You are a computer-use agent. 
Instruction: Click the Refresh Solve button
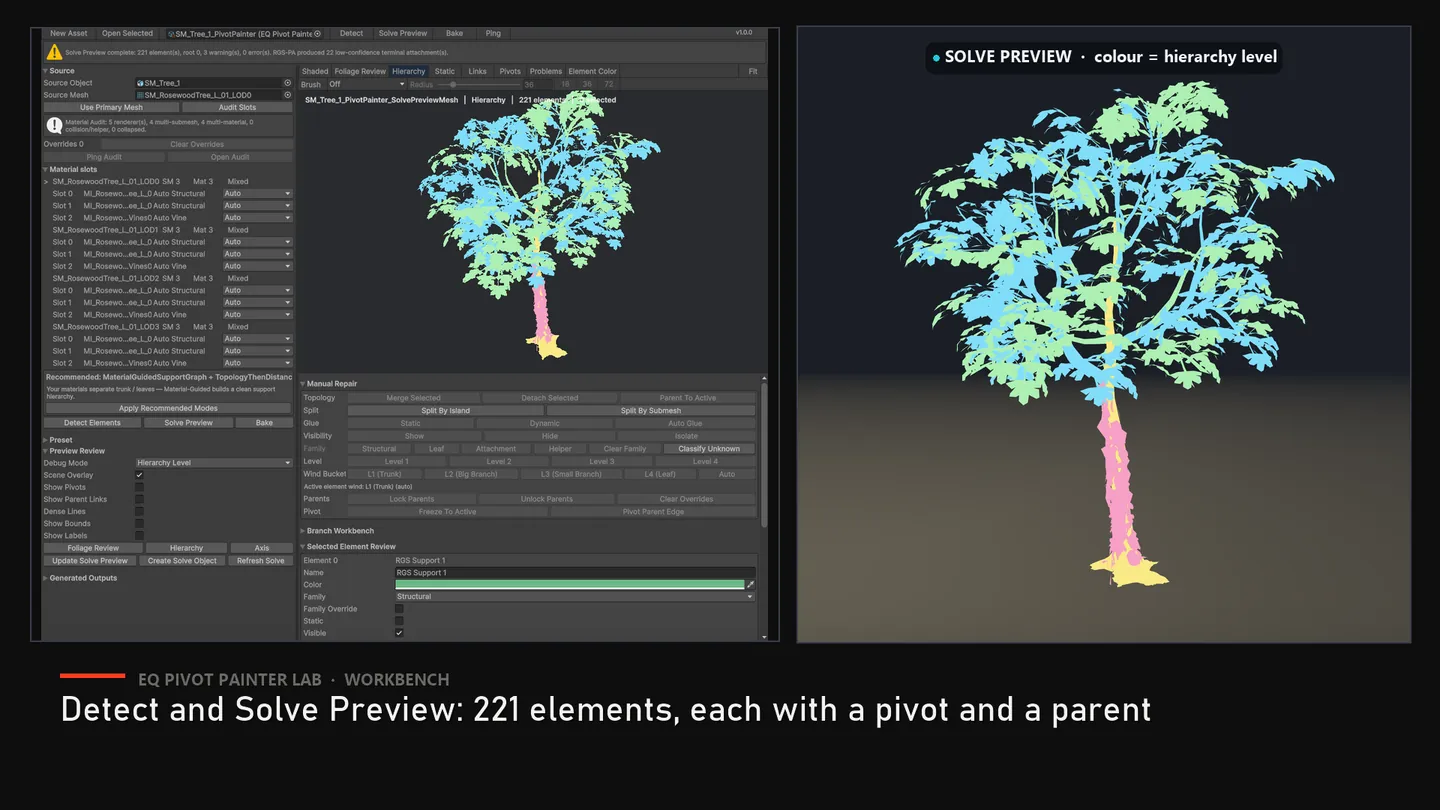260,561
